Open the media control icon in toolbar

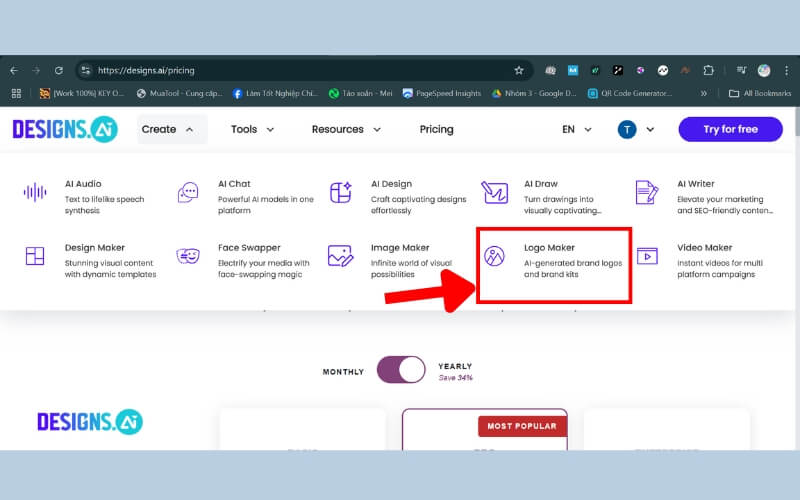741,70
